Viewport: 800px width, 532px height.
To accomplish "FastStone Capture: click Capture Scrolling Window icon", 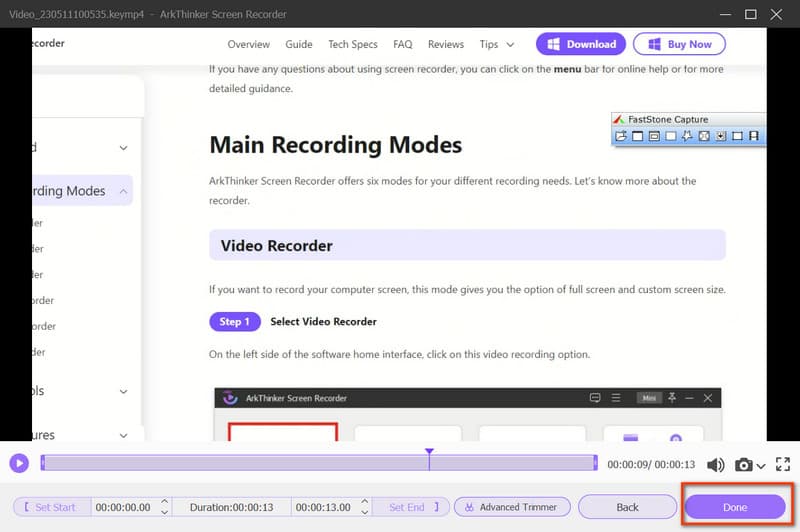I will click(721, 136).
